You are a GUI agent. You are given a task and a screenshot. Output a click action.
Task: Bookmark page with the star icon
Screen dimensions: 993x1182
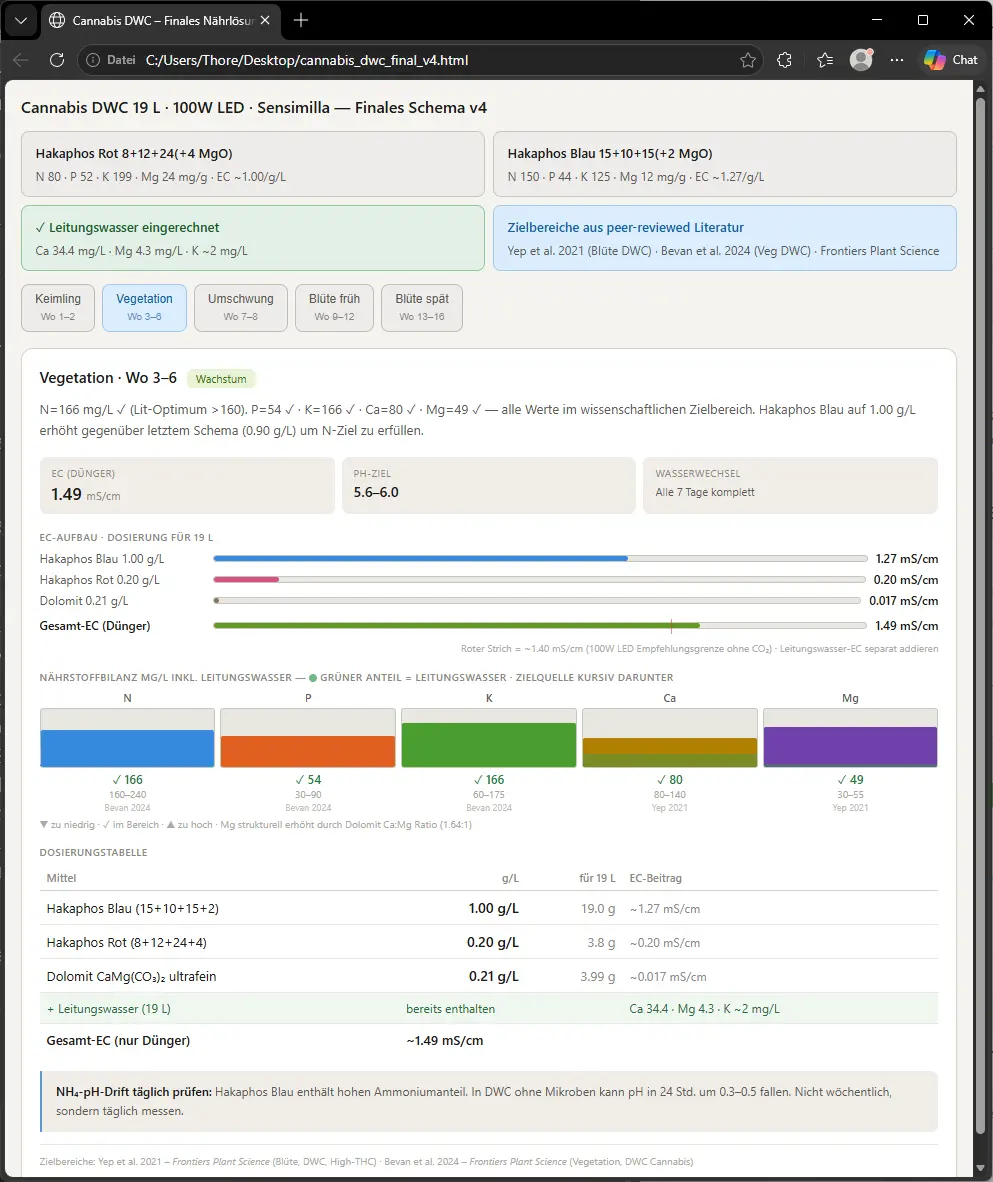(x=748, y=60)
